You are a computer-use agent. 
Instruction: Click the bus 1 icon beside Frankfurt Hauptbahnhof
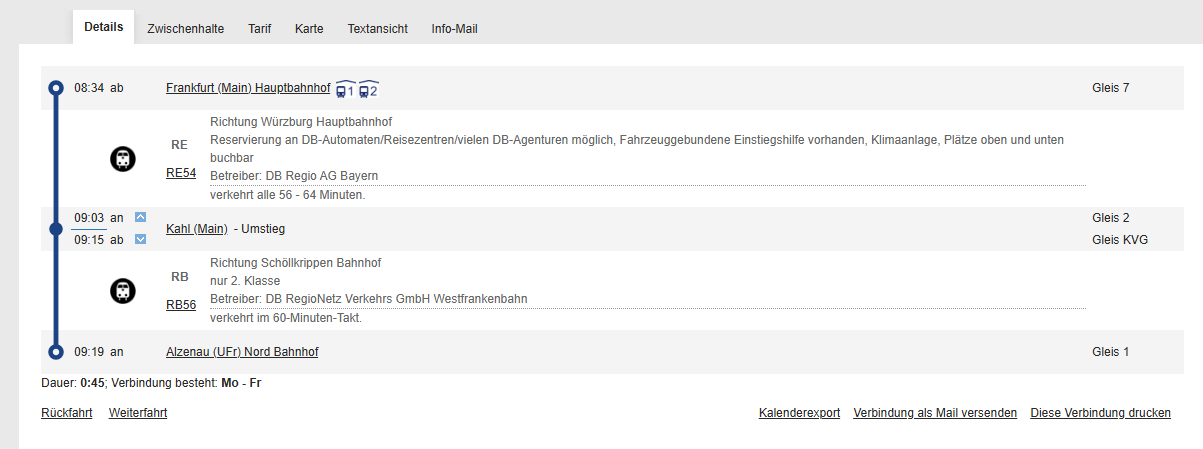[x=345, y=89]
